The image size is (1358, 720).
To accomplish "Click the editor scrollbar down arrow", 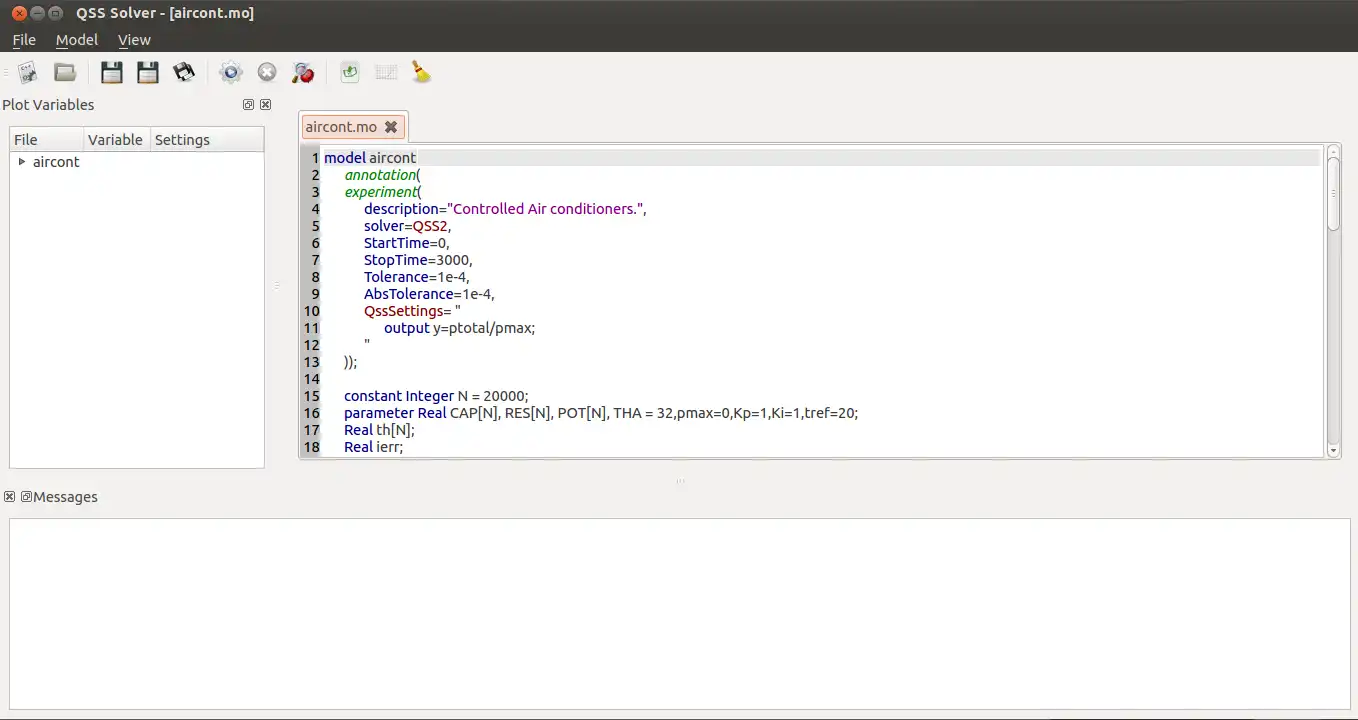I will (1333, 451).
